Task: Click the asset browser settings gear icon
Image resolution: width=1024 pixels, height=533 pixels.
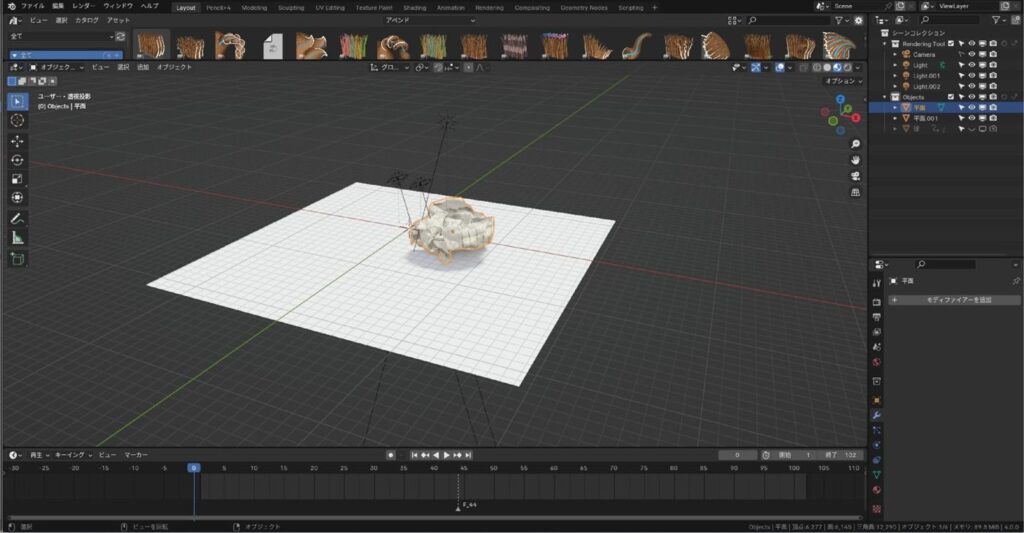Action: [858, 20]
